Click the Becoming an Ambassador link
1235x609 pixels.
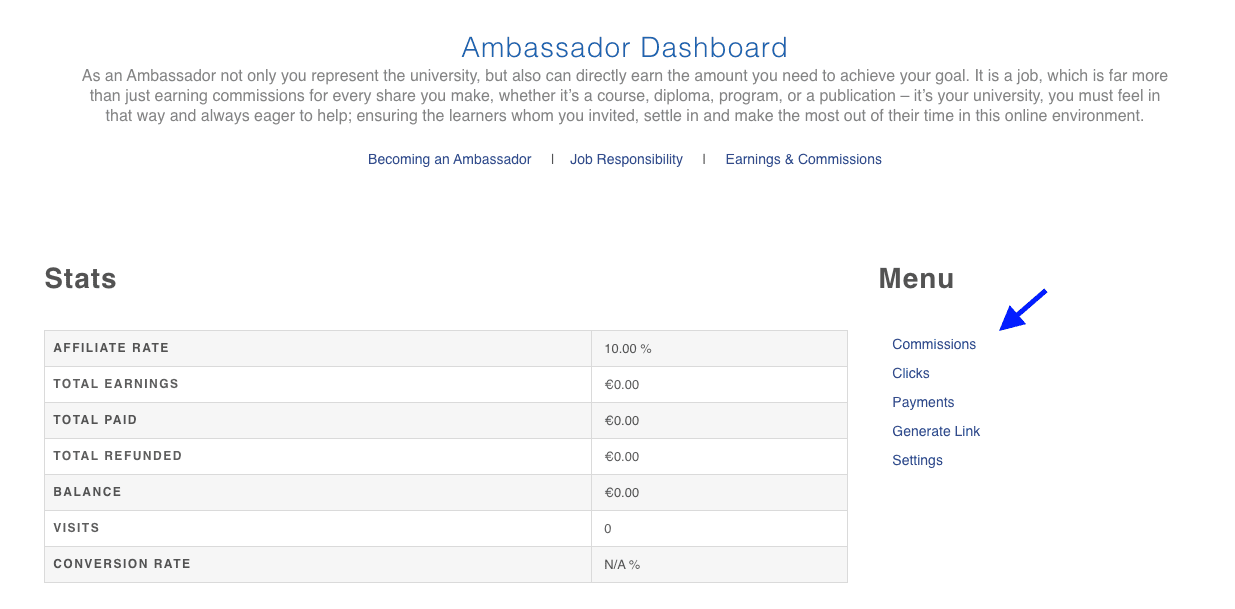(449, 159)
